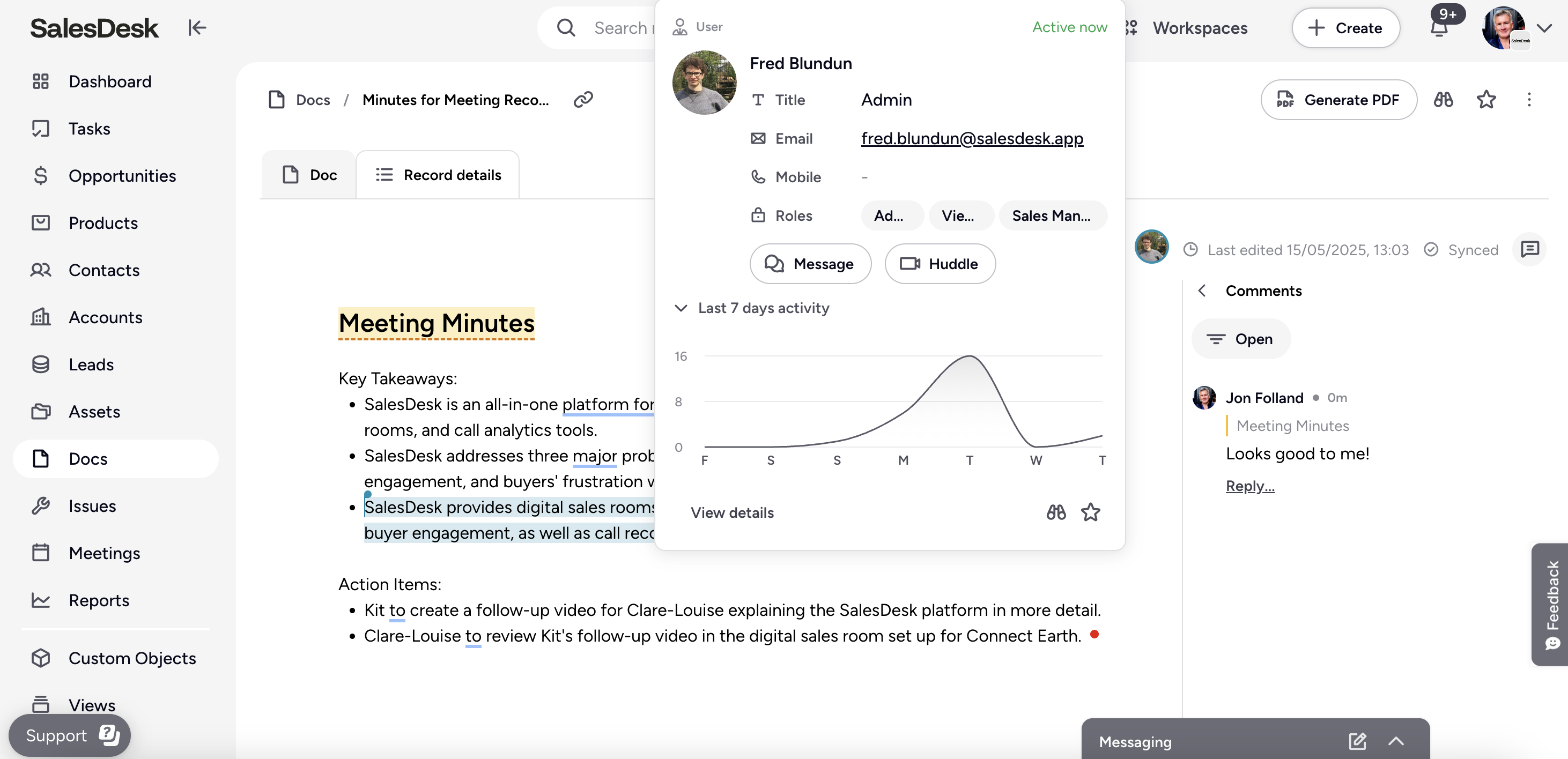Copy document link with the chain icon
Viewport: 1568px width, 759px height.
[x=582, y=99]
